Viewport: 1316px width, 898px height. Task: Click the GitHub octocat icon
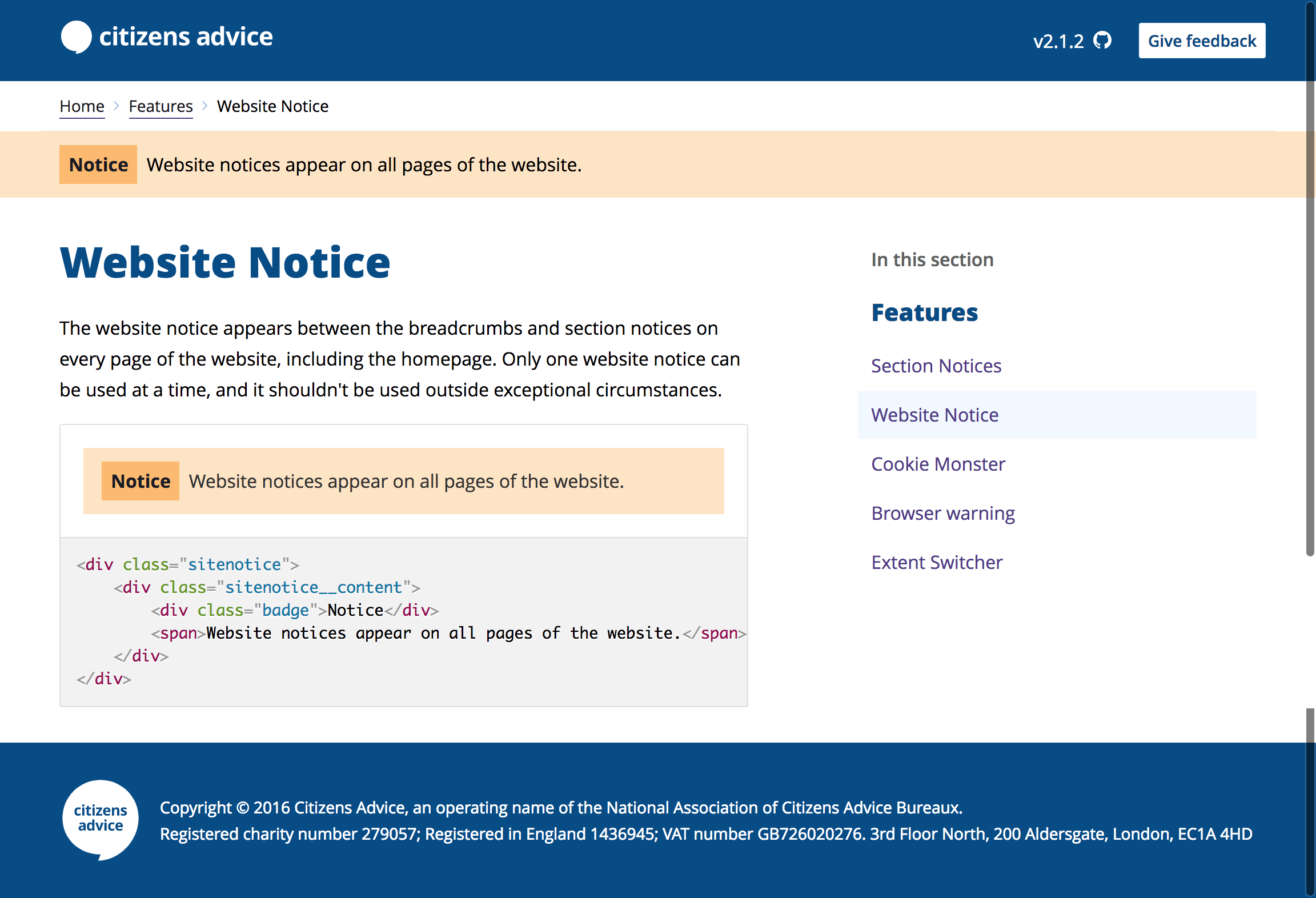pos(1102,41)
